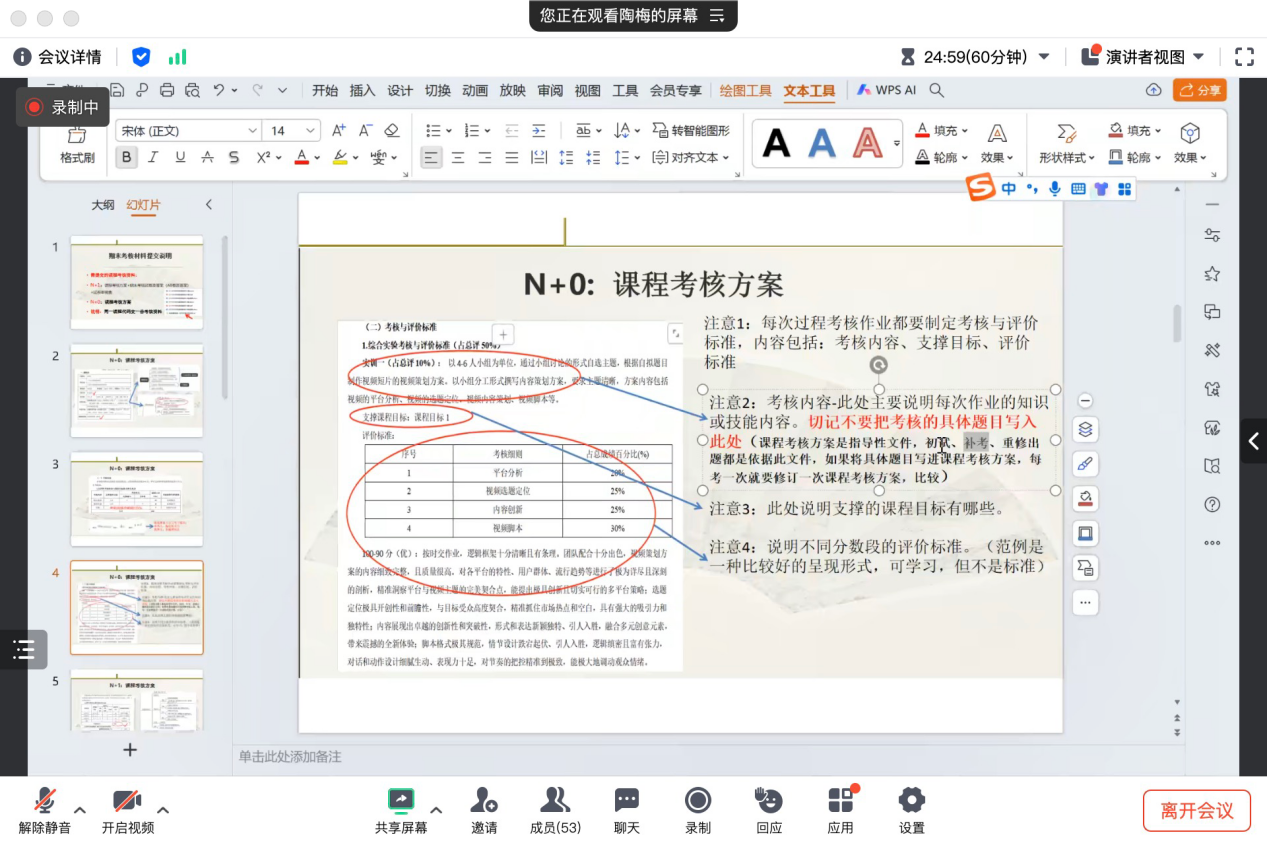The width and height of the screenshot is (1267, 845).
Task: Open meeting settings gear
Action: click(911, 800)
